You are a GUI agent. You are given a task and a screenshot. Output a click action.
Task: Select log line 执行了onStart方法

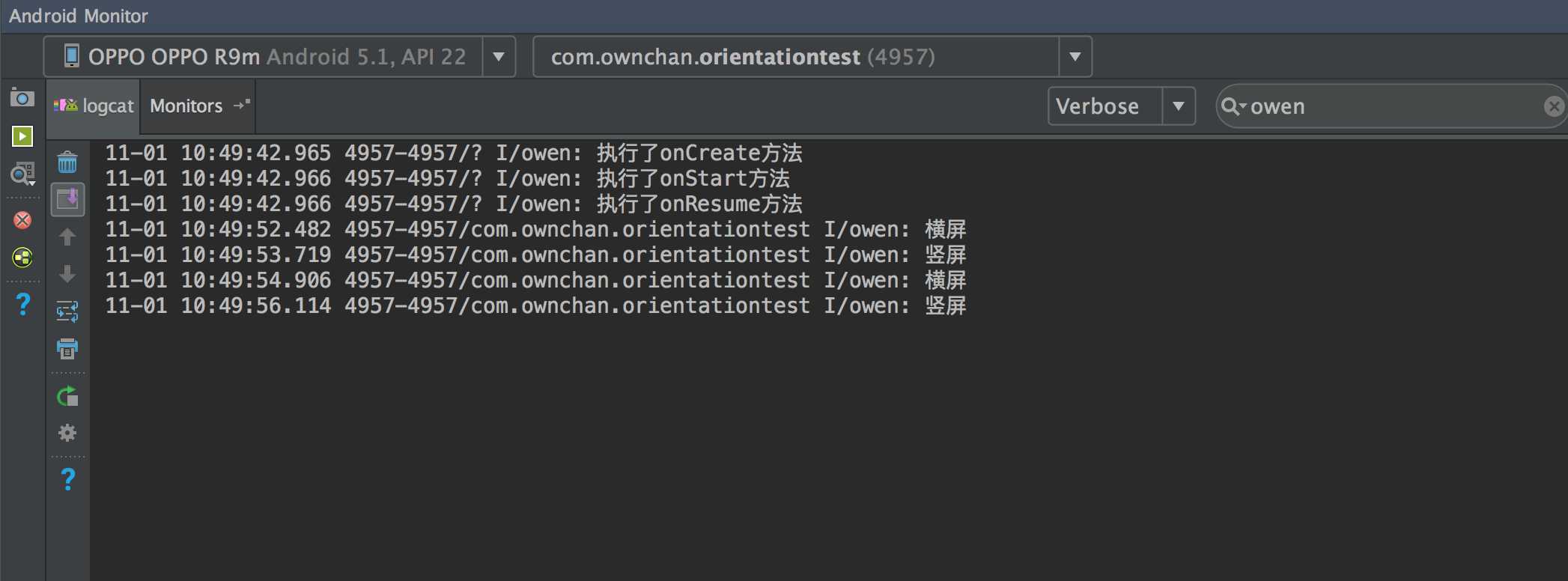448,178
